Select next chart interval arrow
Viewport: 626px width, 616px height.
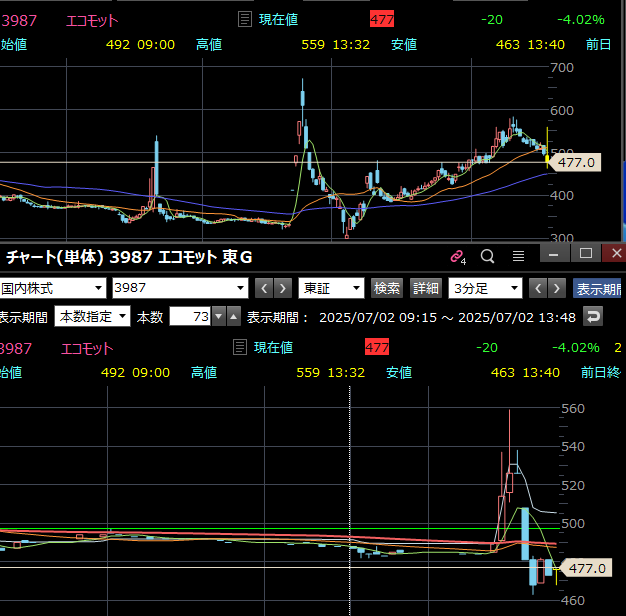point(557,288)
